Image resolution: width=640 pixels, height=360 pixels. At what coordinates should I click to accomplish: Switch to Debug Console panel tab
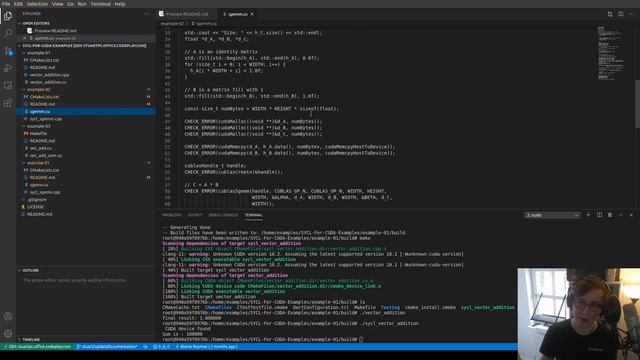click(x=223, y=215)
